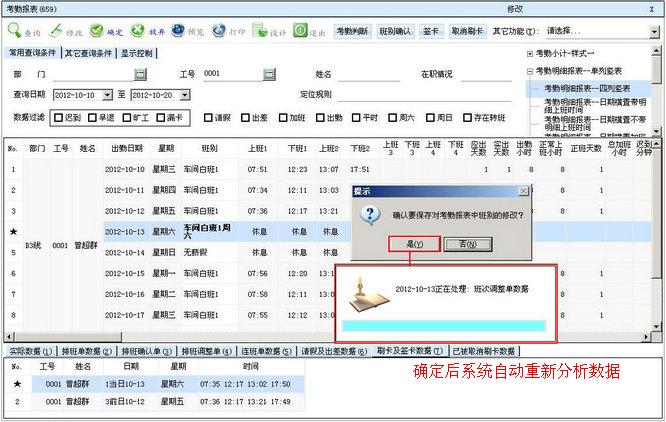
Task: Select the 刷卡及签卡数据 (7) tab
Action: (410, 351)
